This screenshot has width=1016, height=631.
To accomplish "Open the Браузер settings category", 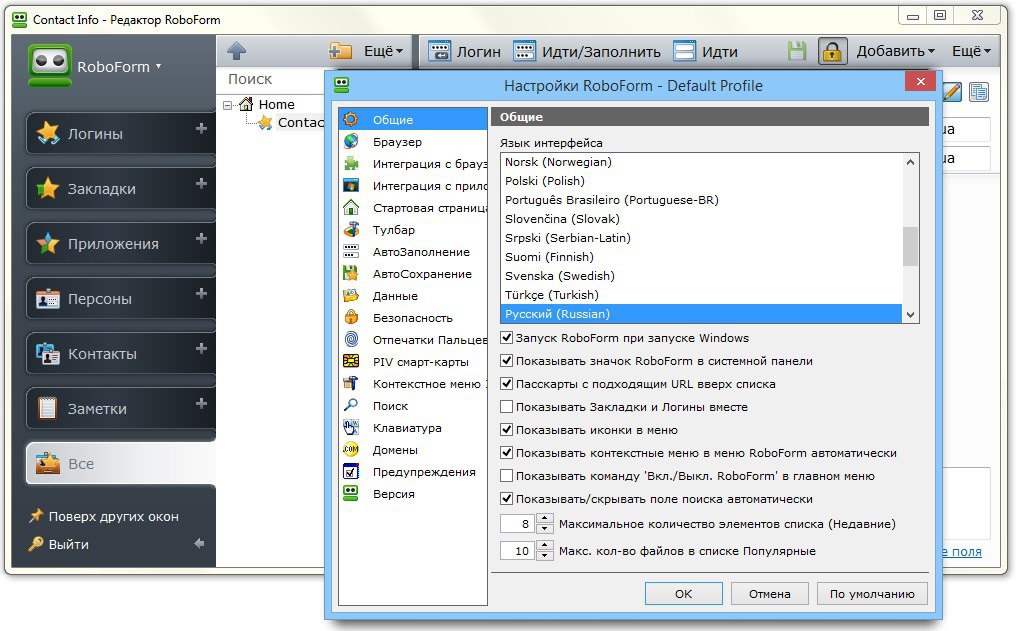I will pos(413,141).
